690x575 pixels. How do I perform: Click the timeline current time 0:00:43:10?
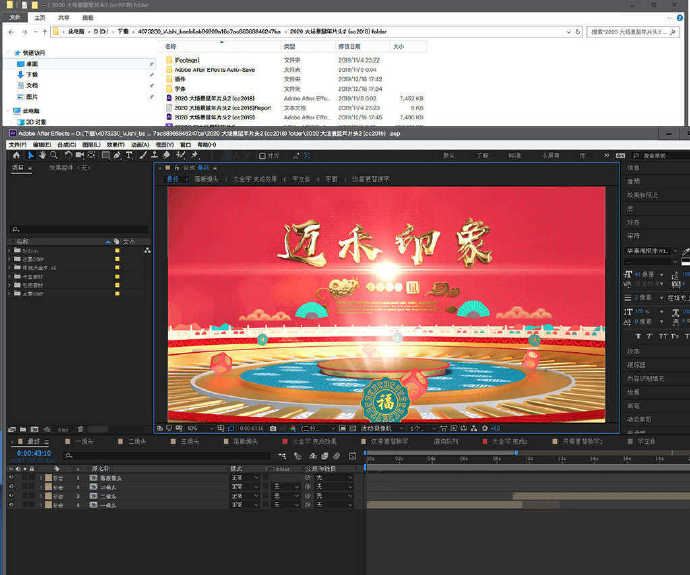(x=34, y=453)
